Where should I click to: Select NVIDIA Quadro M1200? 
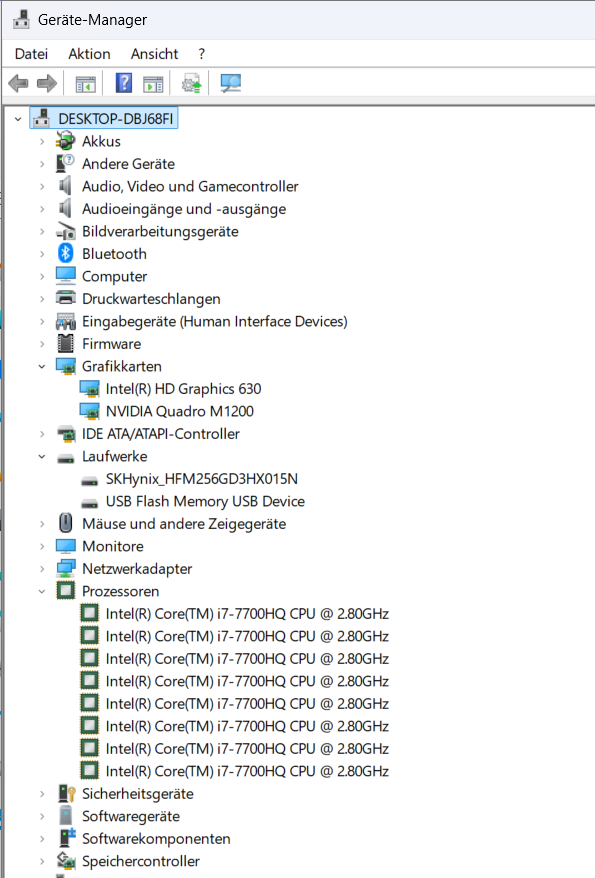tap(179, 411)
